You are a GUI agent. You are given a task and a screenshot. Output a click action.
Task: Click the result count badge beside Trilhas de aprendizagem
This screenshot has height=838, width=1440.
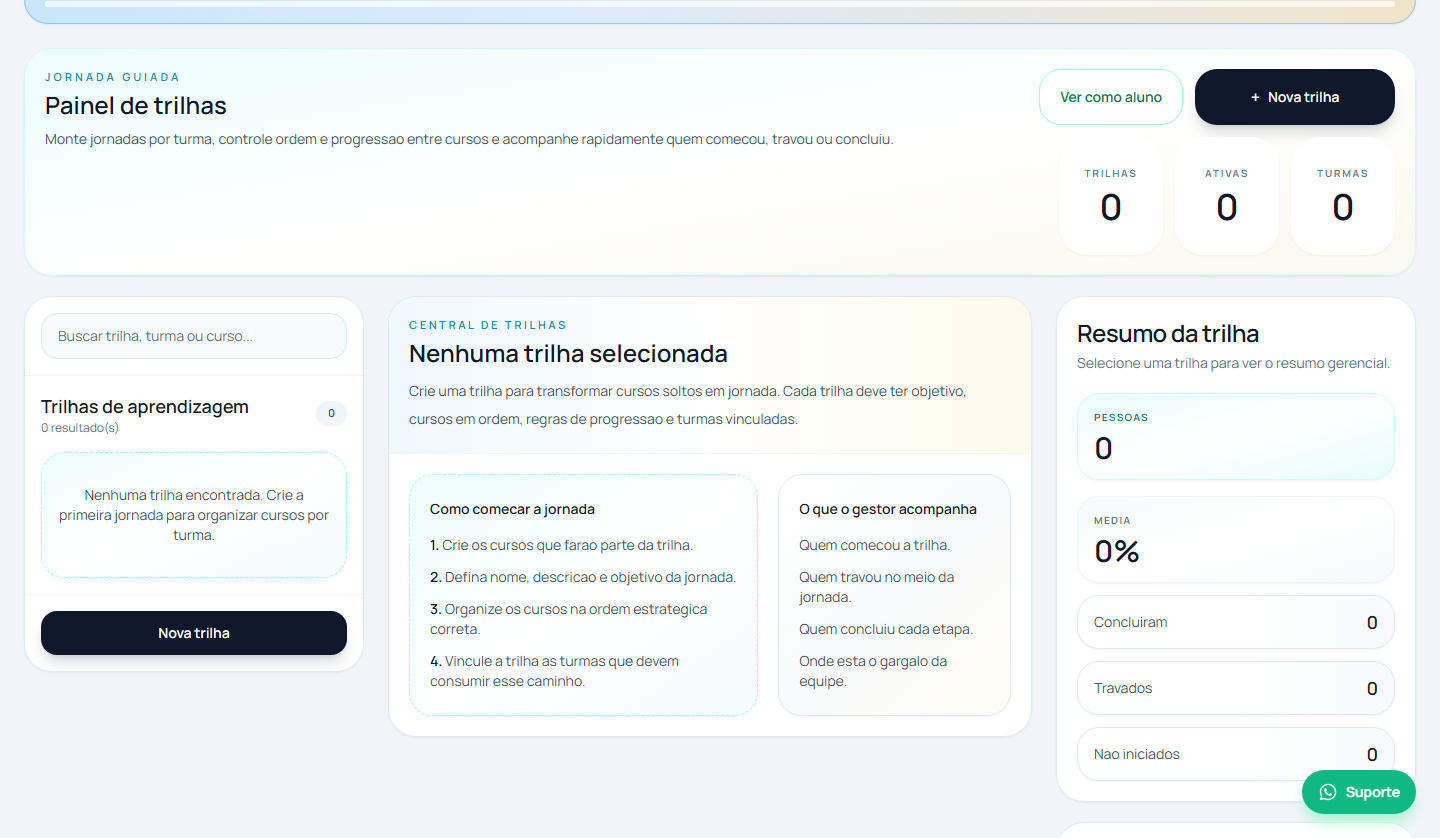point(331,413)
